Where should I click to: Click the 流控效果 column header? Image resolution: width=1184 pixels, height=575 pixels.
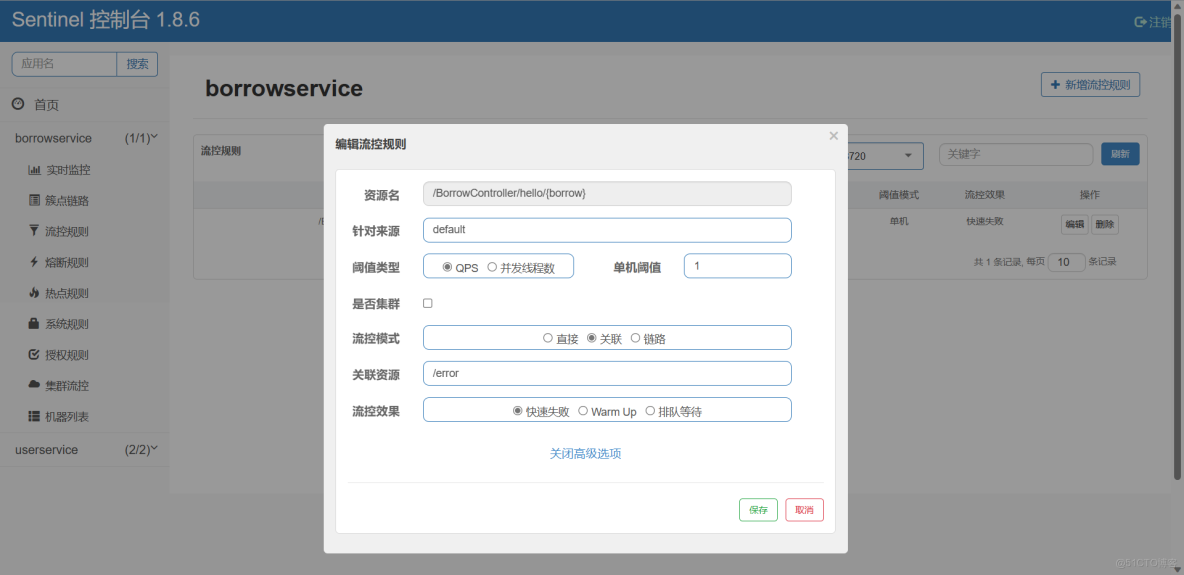point(985,195)
